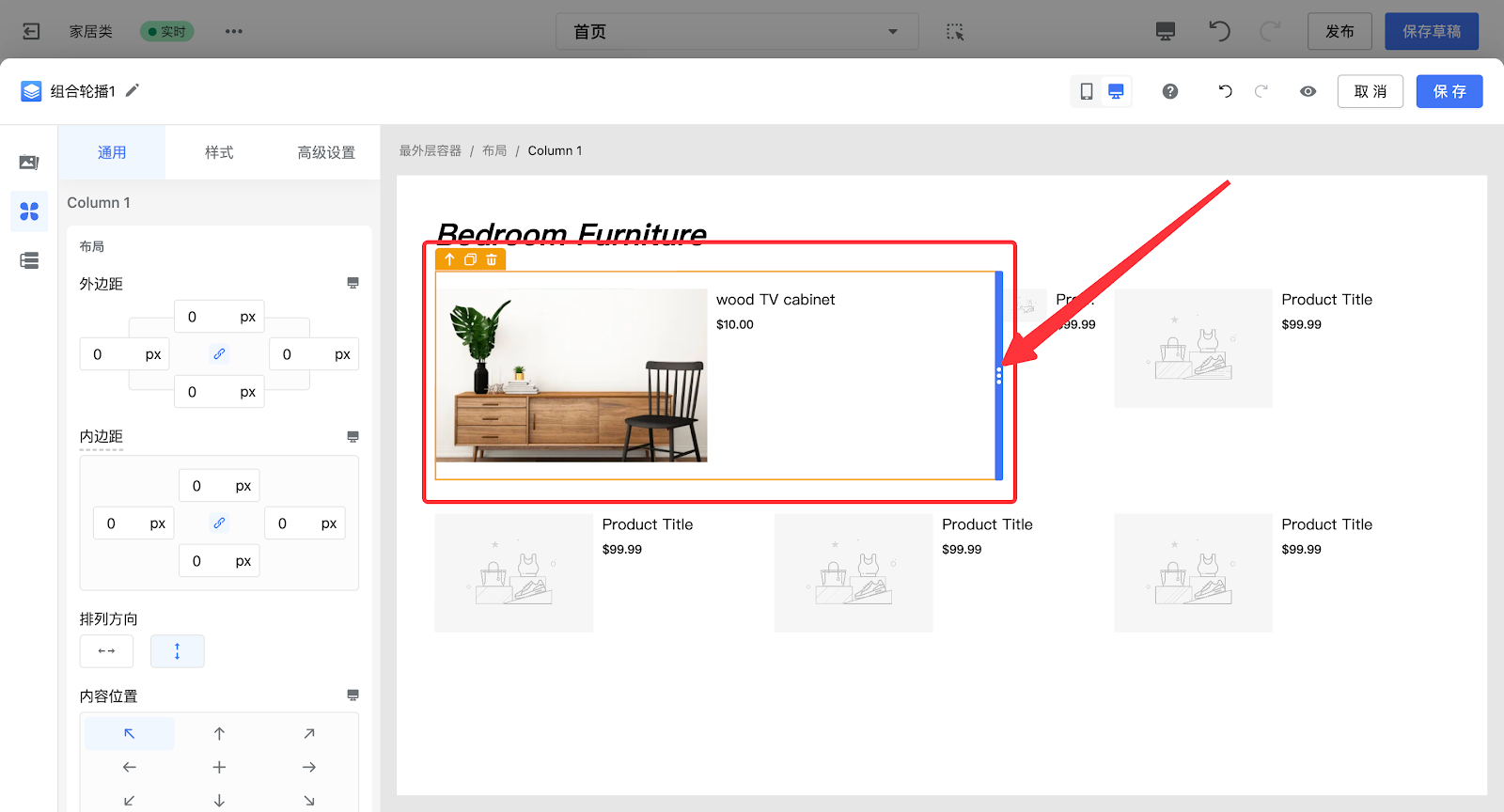The image size is (1504, 812).
Task: Open the help question mark icon
Action: tap(1170, 91)
